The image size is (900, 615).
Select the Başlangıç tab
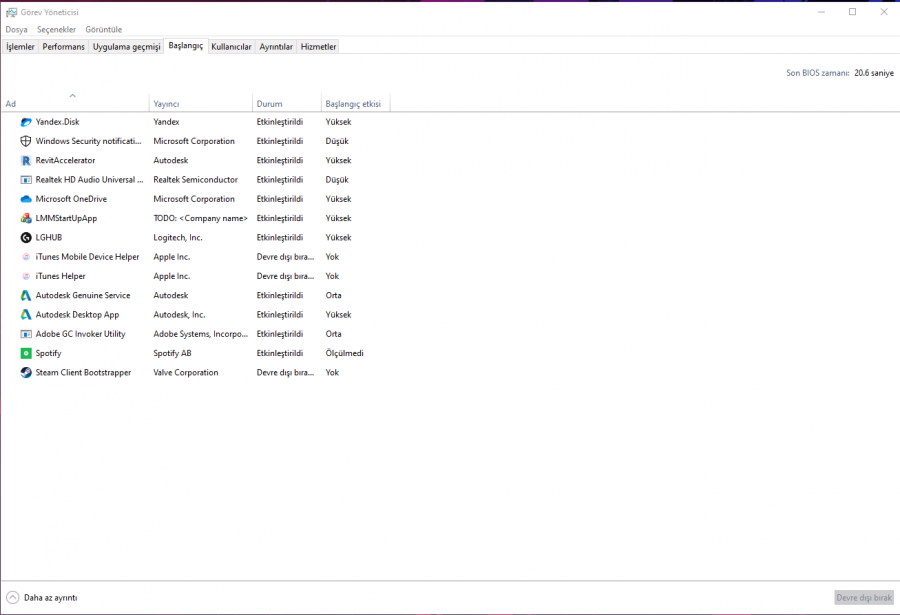tap(185, 46)
